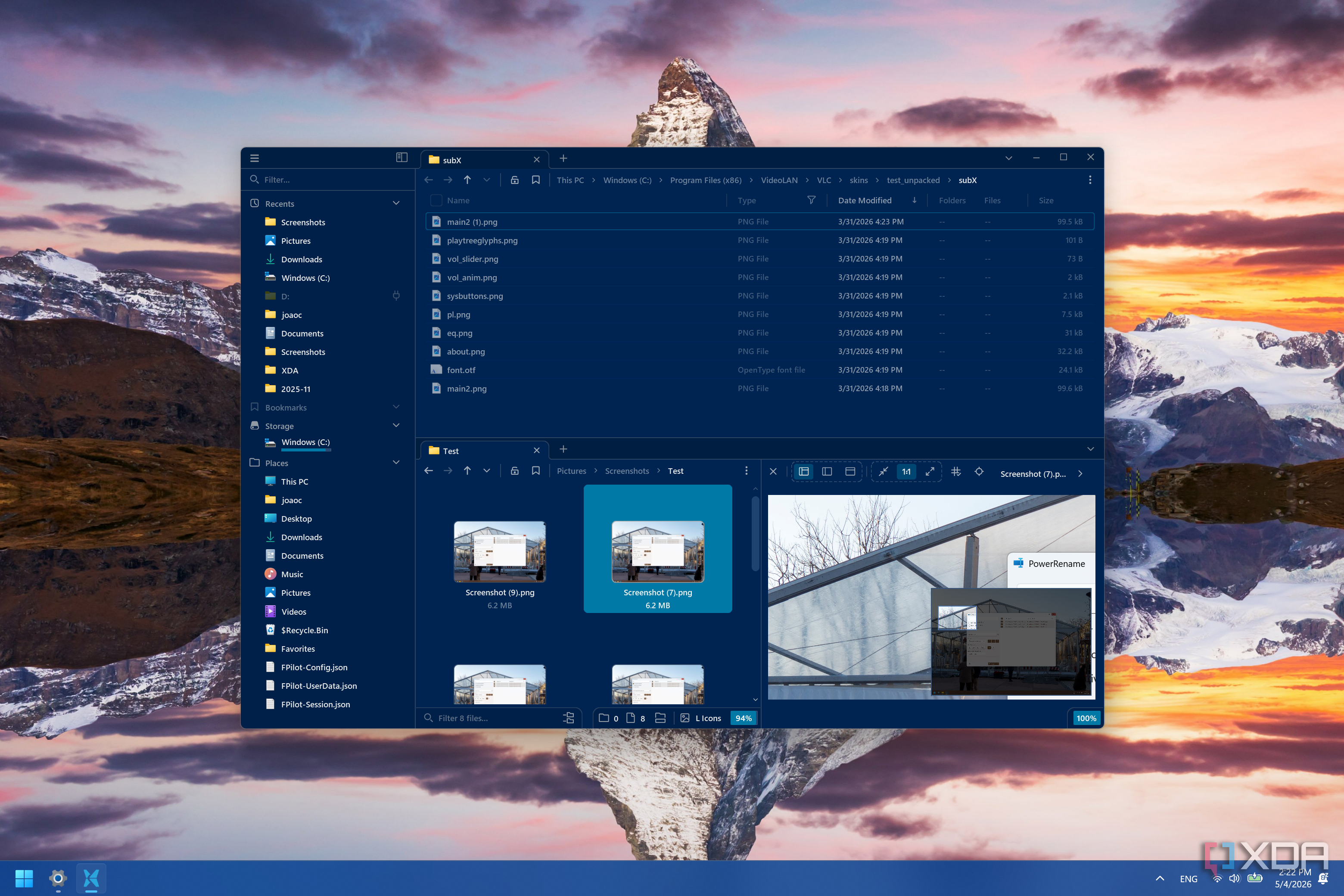Viewport: 1344px width, 896px height.
Task: Switch to the Test tab
Action: pos(485,451)
